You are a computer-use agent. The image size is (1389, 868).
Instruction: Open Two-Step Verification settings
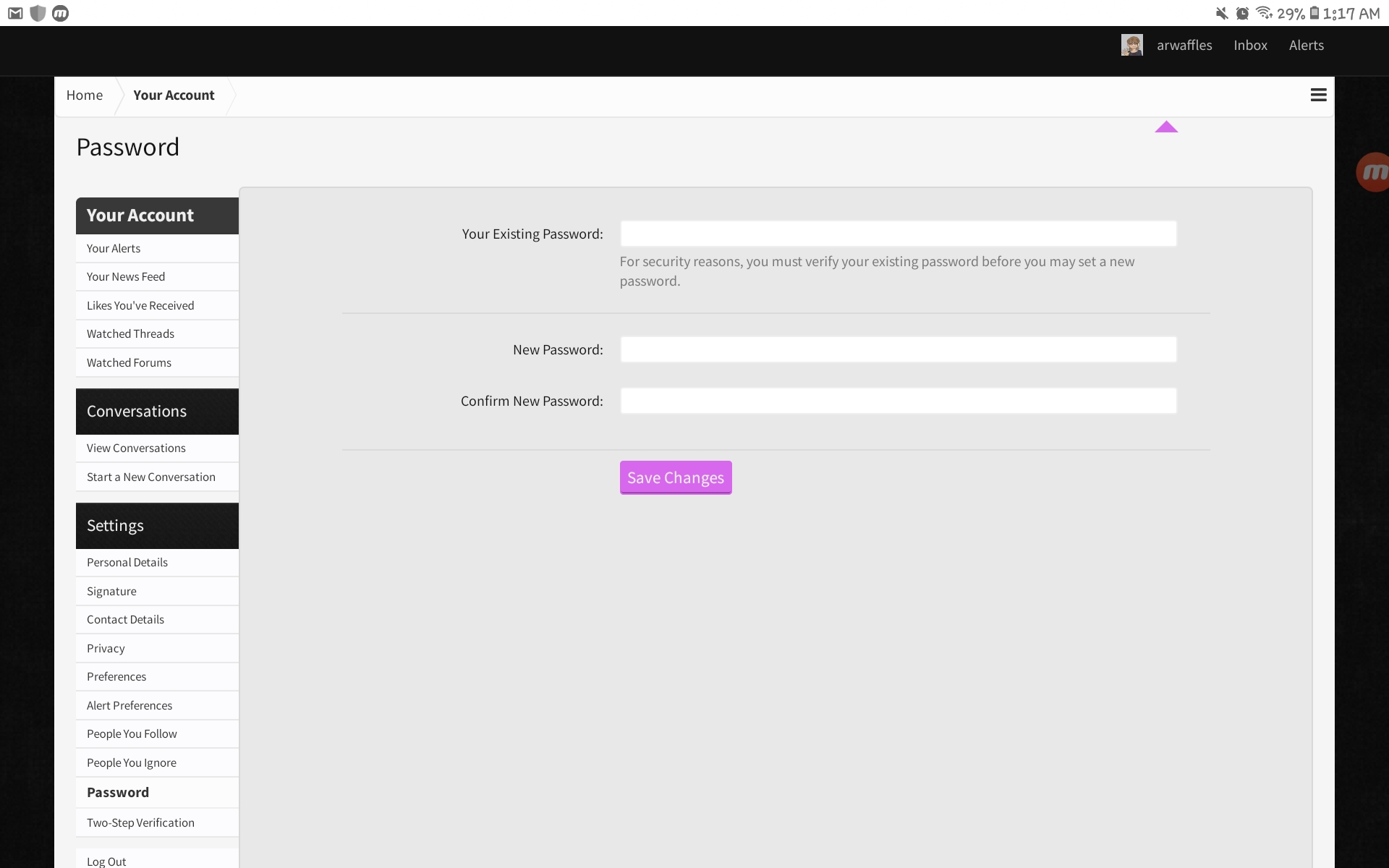coord(157,822)
